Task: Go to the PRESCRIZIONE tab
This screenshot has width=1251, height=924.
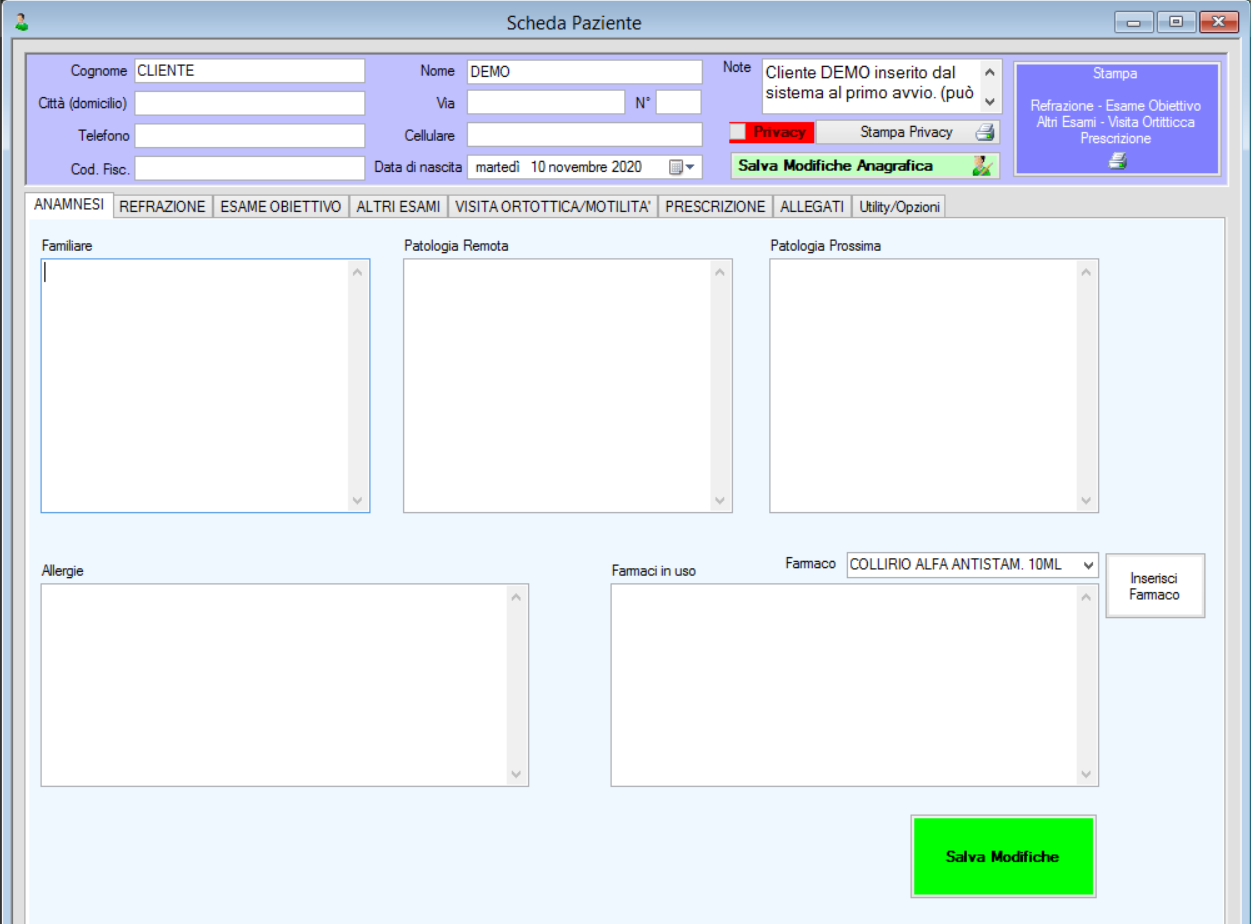Action: tap(715, 206)
